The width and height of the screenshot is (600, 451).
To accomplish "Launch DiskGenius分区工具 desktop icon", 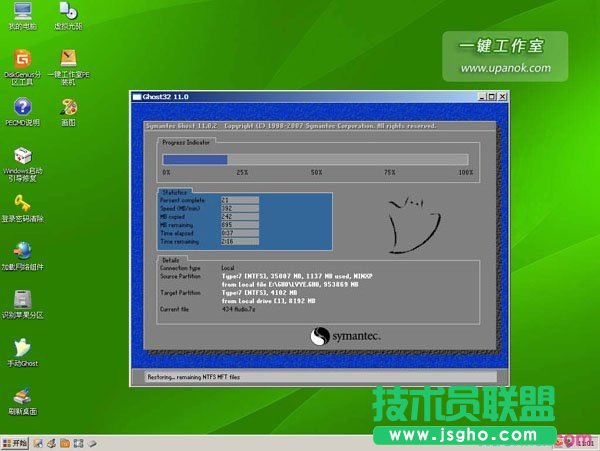I will (x=22, y=67).
